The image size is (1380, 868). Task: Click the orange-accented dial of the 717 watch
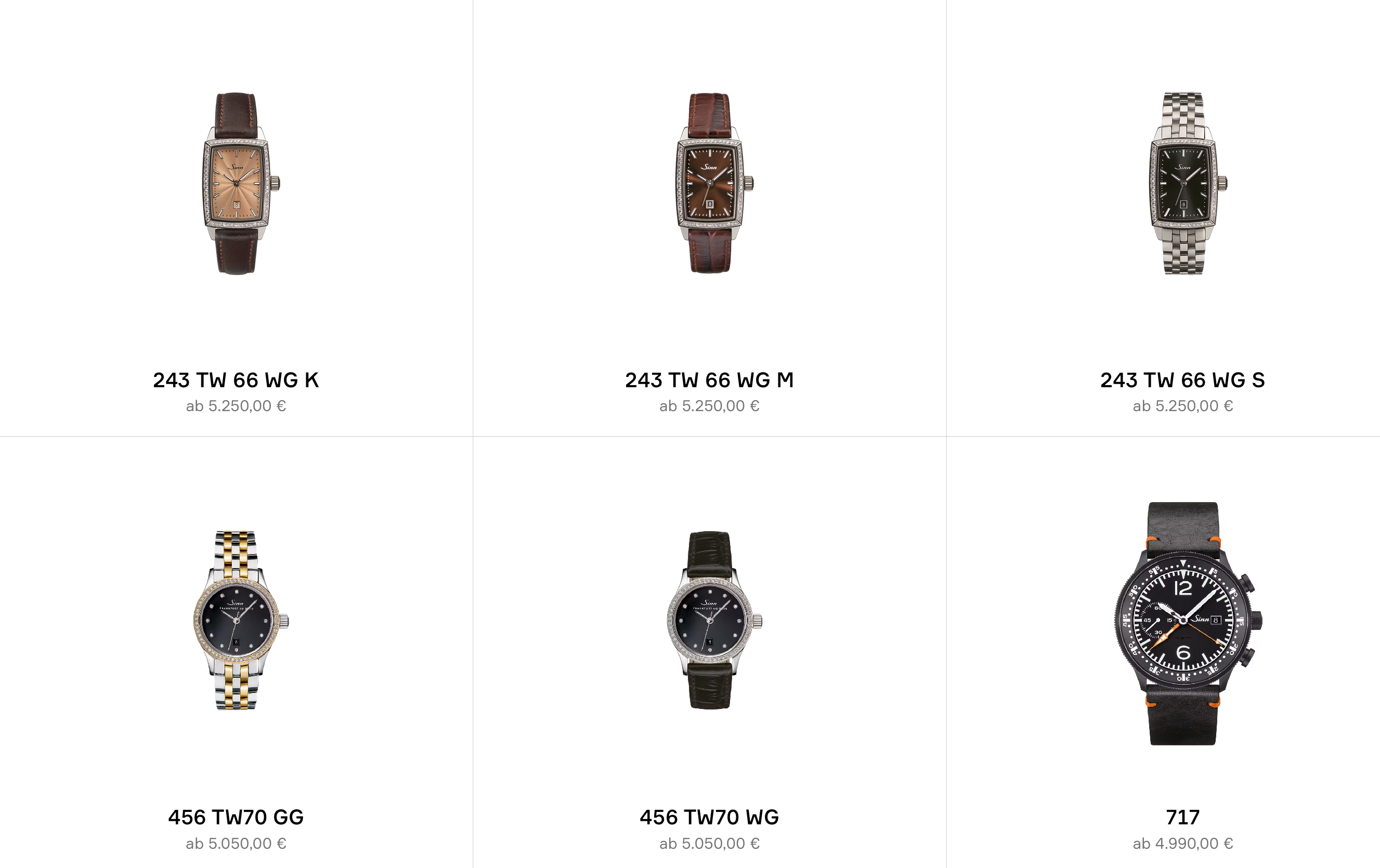(1183, 621)
